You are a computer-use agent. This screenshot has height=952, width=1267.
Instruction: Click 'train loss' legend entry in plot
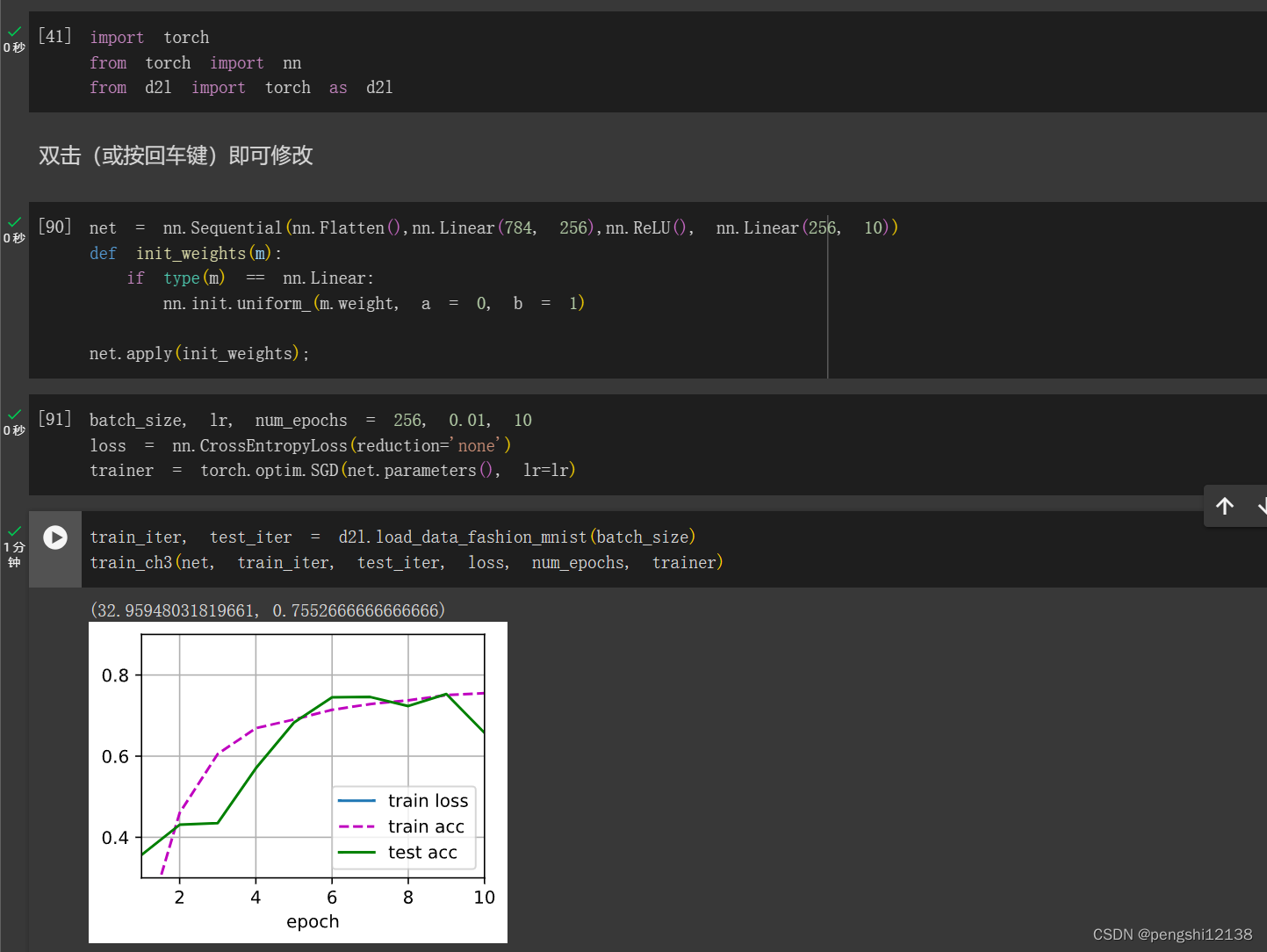coord(404,801)
